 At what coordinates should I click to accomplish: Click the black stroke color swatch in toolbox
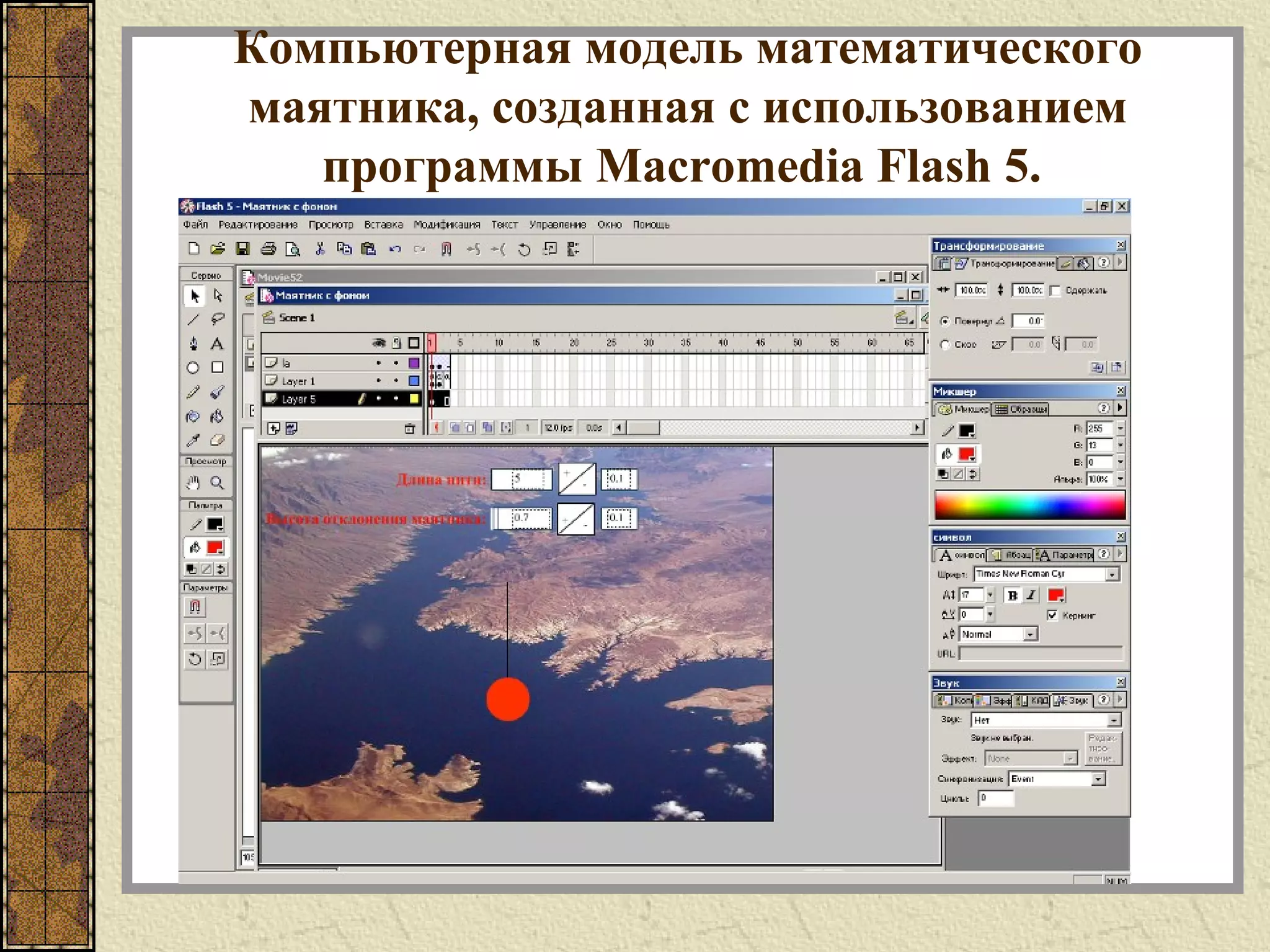[215, 524]
